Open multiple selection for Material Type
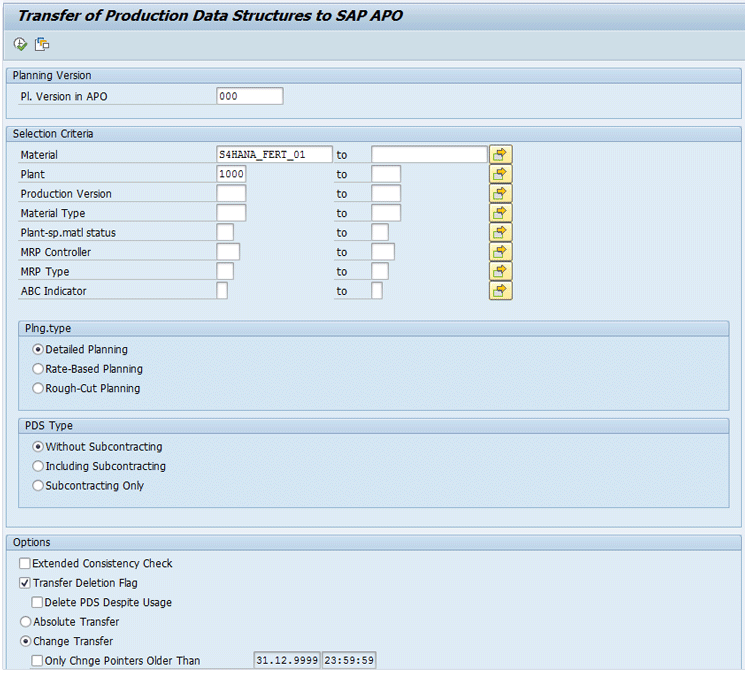745x673 pixels. click(500, 213)
